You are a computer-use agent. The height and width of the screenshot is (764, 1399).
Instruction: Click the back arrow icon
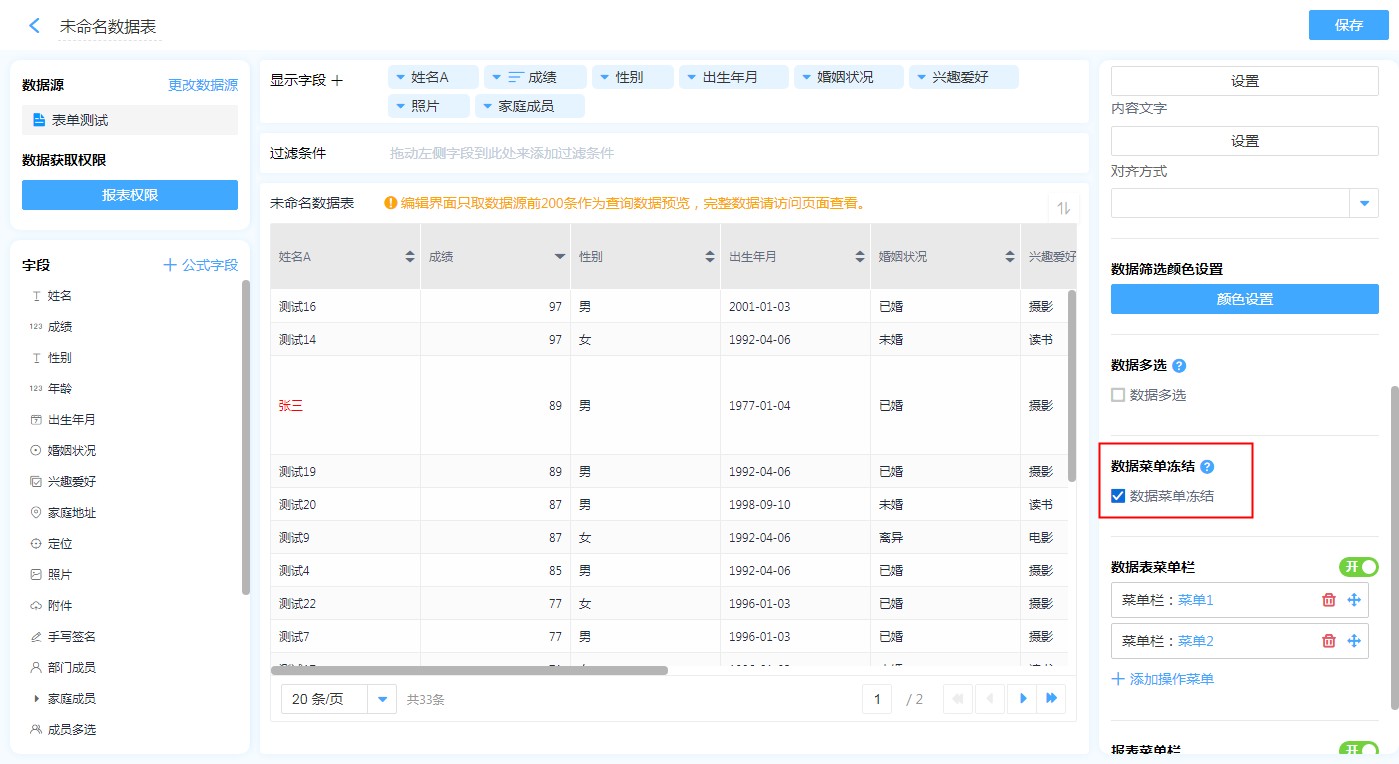[x=35, y=26]
